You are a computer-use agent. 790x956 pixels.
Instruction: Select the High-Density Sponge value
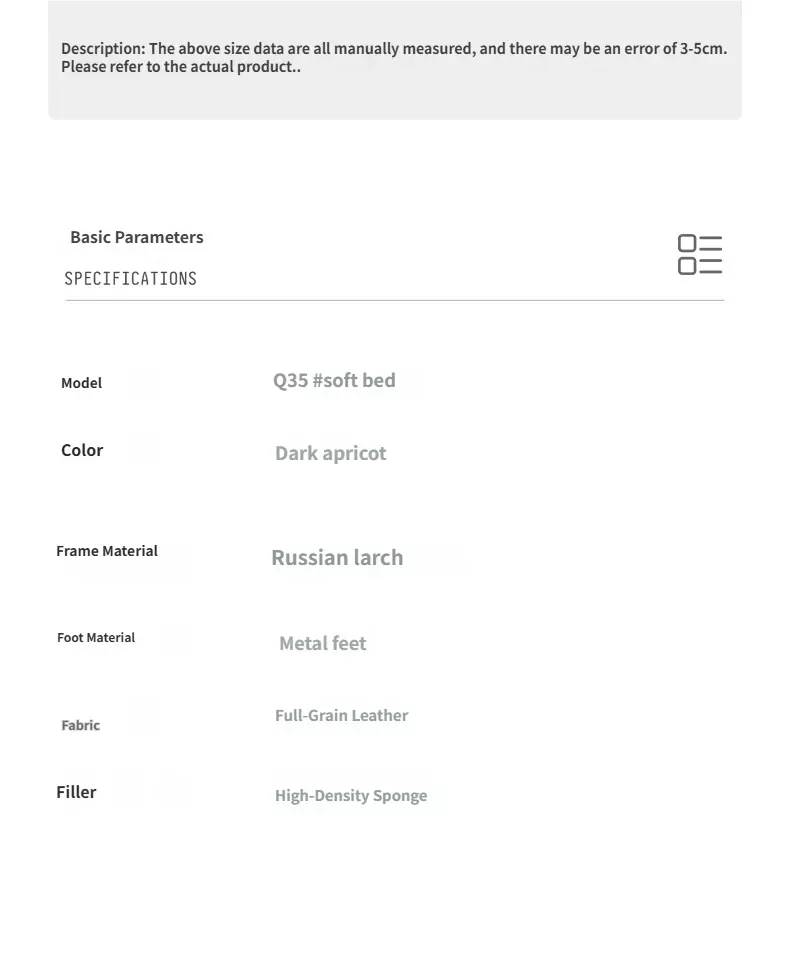pyautogui.click(x=351, y=796)
